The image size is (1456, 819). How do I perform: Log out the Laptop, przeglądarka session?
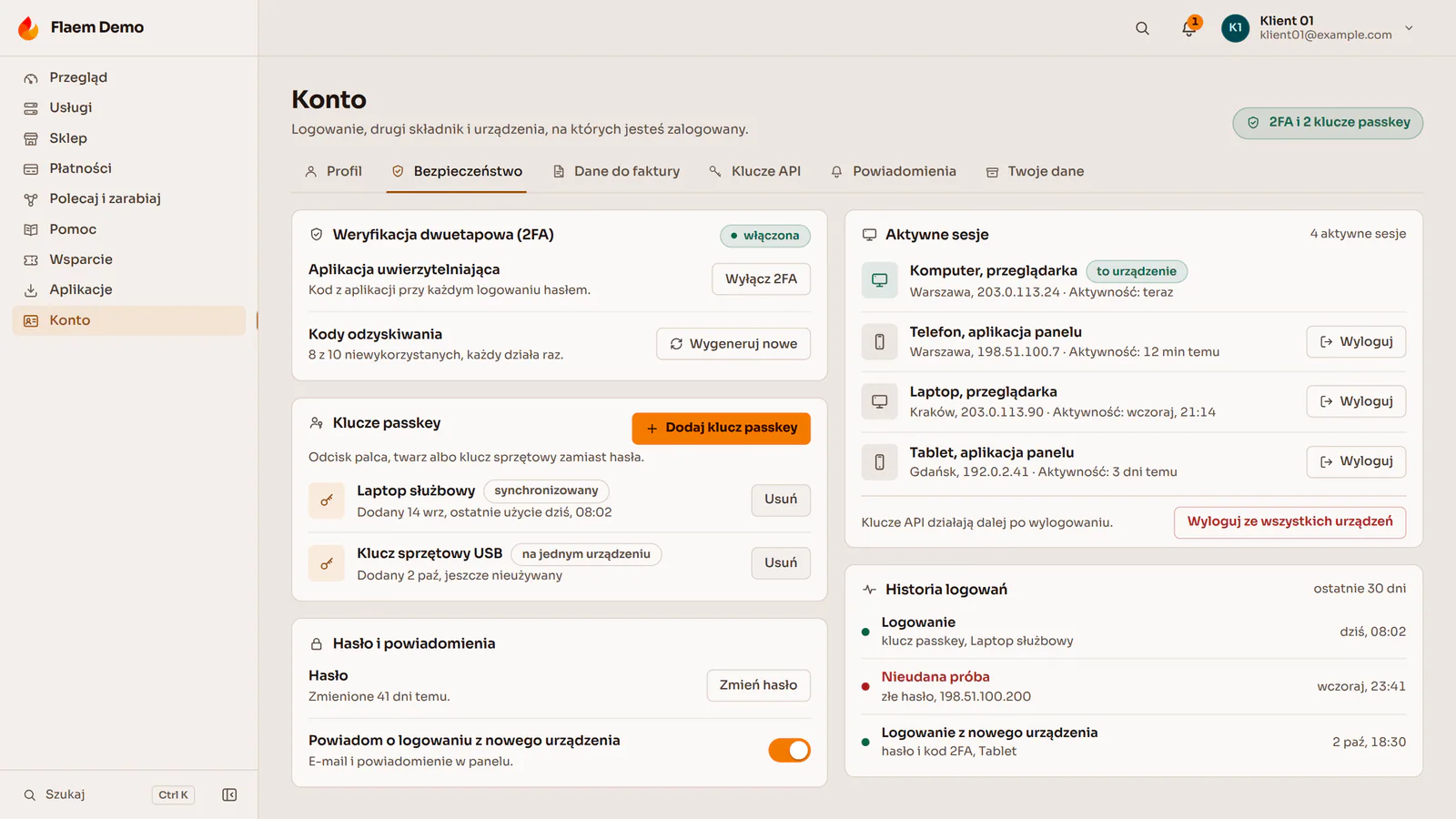pyautogui.click(x=1356, y=401)
